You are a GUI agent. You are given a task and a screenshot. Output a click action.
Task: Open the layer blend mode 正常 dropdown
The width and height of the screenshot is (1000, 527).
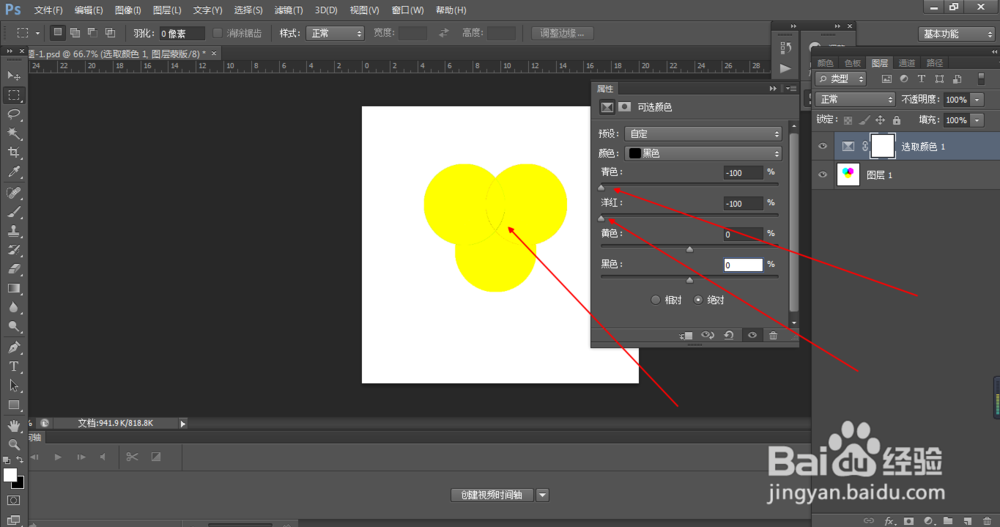[855, 100]
